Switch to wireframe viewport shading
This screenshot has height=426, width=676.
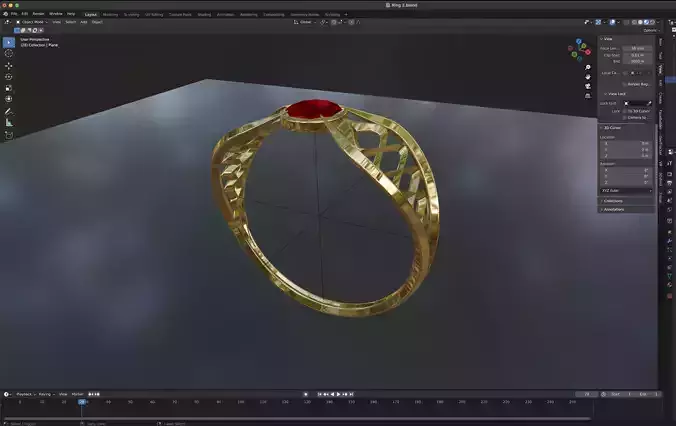click(634, 22)
